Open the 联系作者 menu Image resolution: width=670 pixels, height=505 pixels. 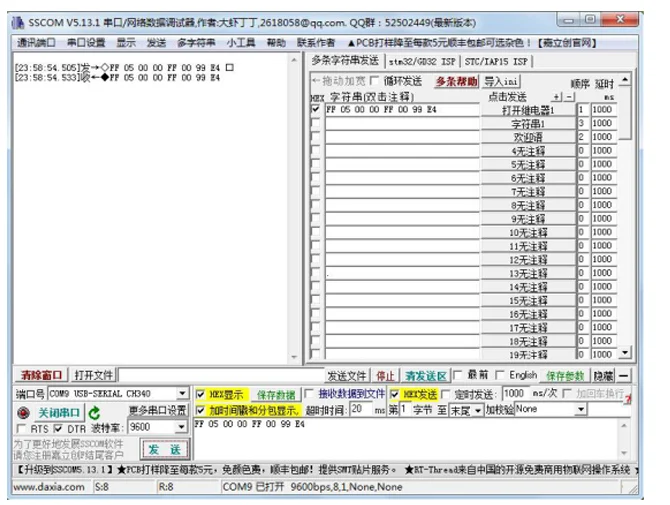coord(316,43)
